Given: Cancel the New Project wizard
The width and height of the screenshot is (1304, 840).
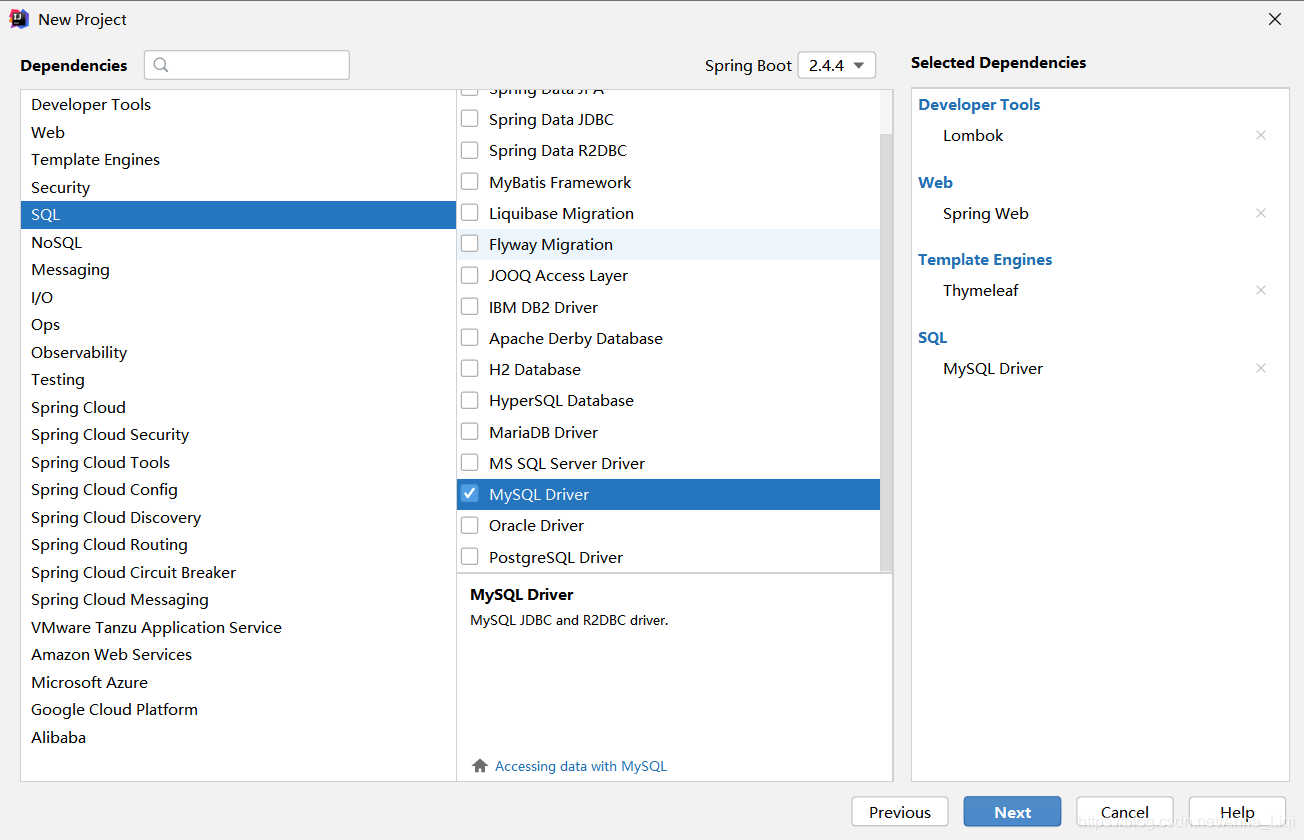Looking at the screenshot, I should 1125,812.
